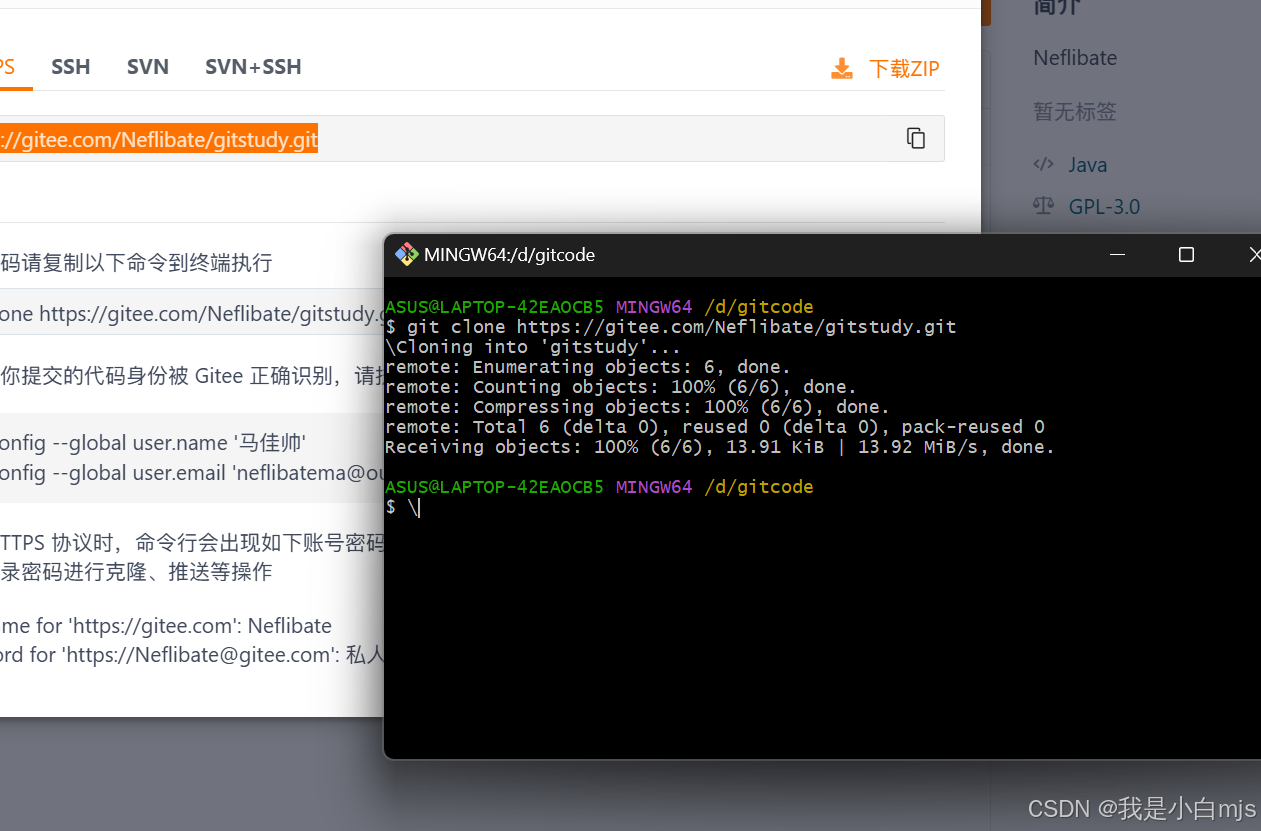Viewport: 1261px width, 831px height.
Task: Click the git config user.email line
Action: click(192, 473)
